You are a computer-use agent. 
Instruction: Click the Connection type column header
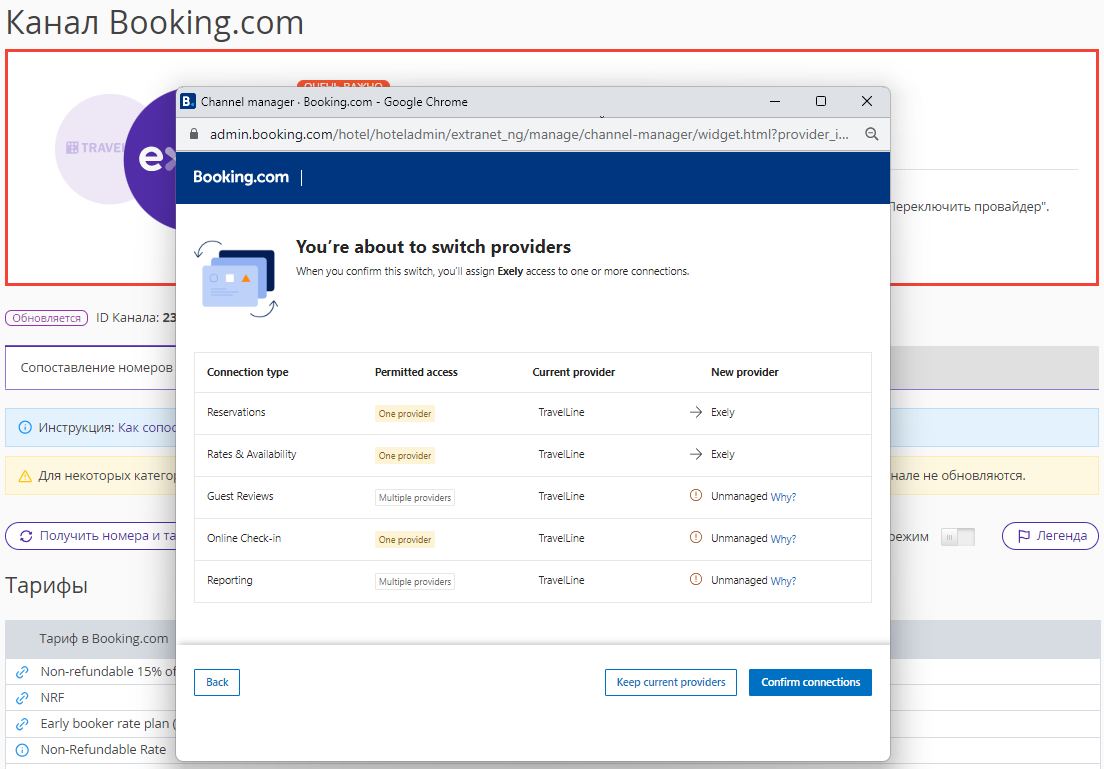coord(247,372)
